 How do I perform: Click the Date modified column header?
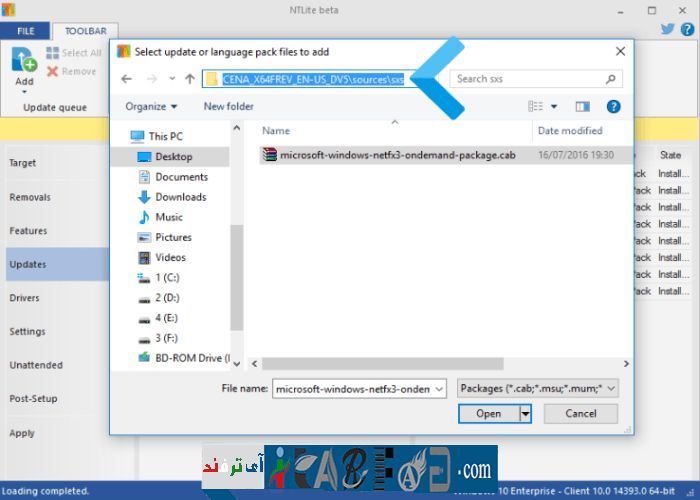569,130
